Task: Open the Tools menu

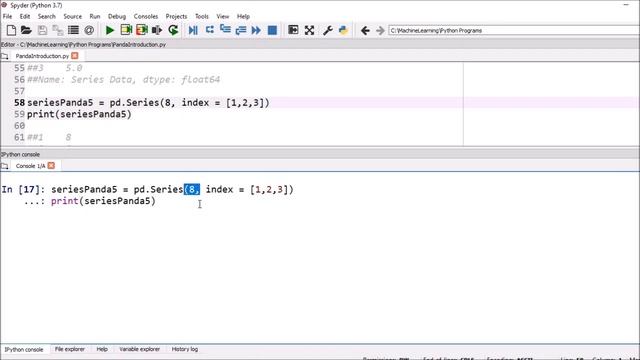Action: point(202,16)
